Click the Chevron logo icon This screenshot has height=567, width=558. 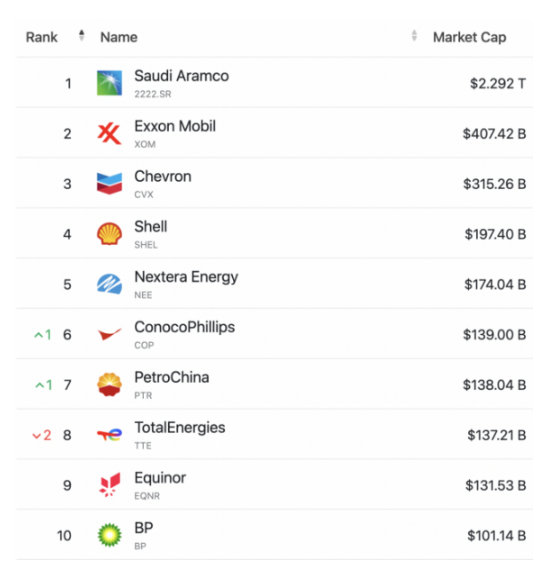click(109, 183)
